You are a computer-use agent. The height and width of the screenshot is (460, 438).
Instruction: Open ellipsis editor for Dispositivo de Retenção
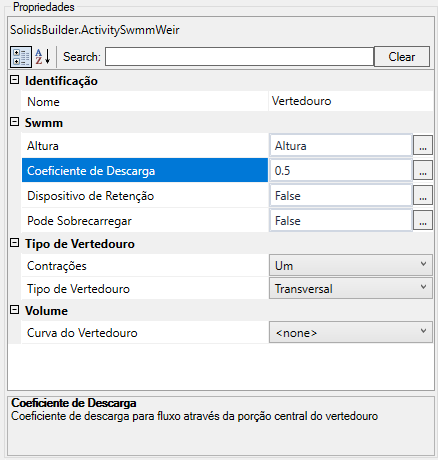[423, 195]
